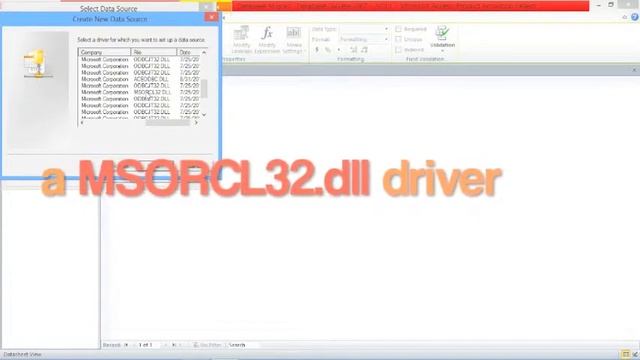This screenshot has width=640, height=360.
Task: Click driver list scroll right arrow
Action: point(196,122)
